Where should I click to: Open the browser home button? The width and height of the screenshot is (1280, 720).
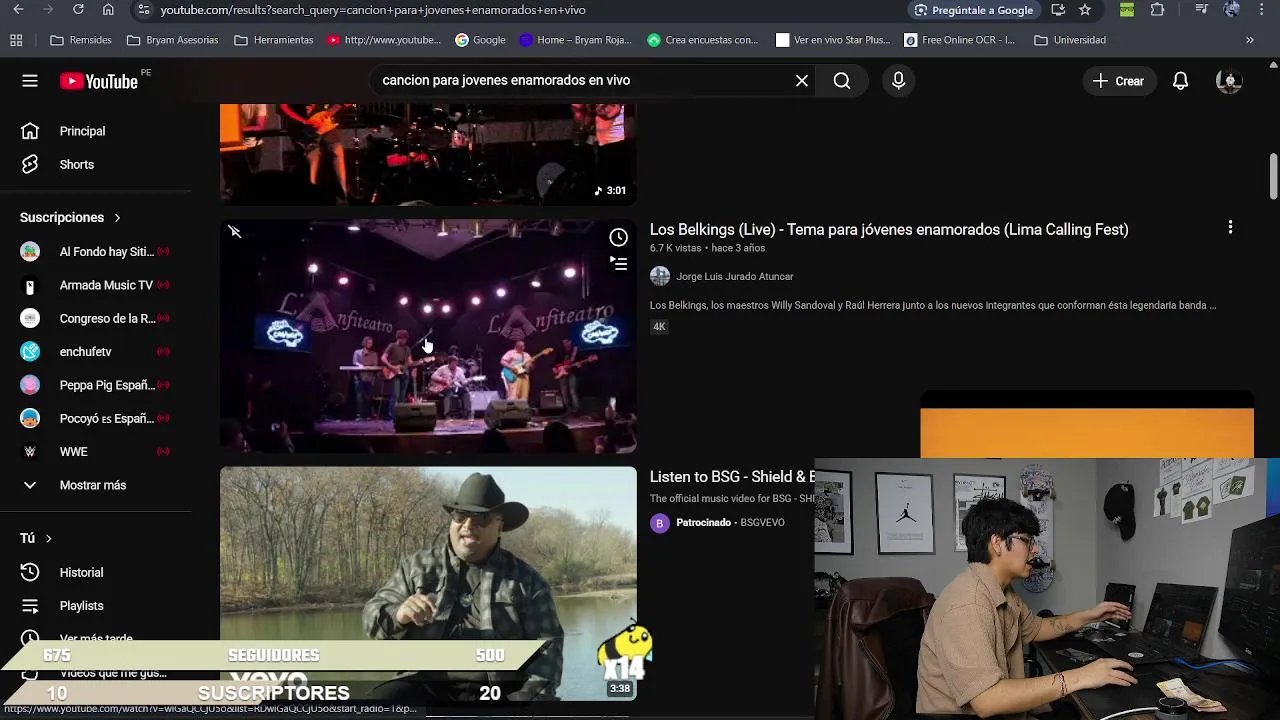click(108, 10)
